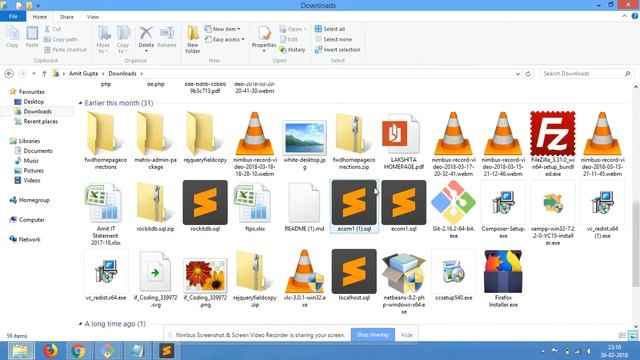Click Stop sharing in Nimbus bar

click(x=373, y=335)
